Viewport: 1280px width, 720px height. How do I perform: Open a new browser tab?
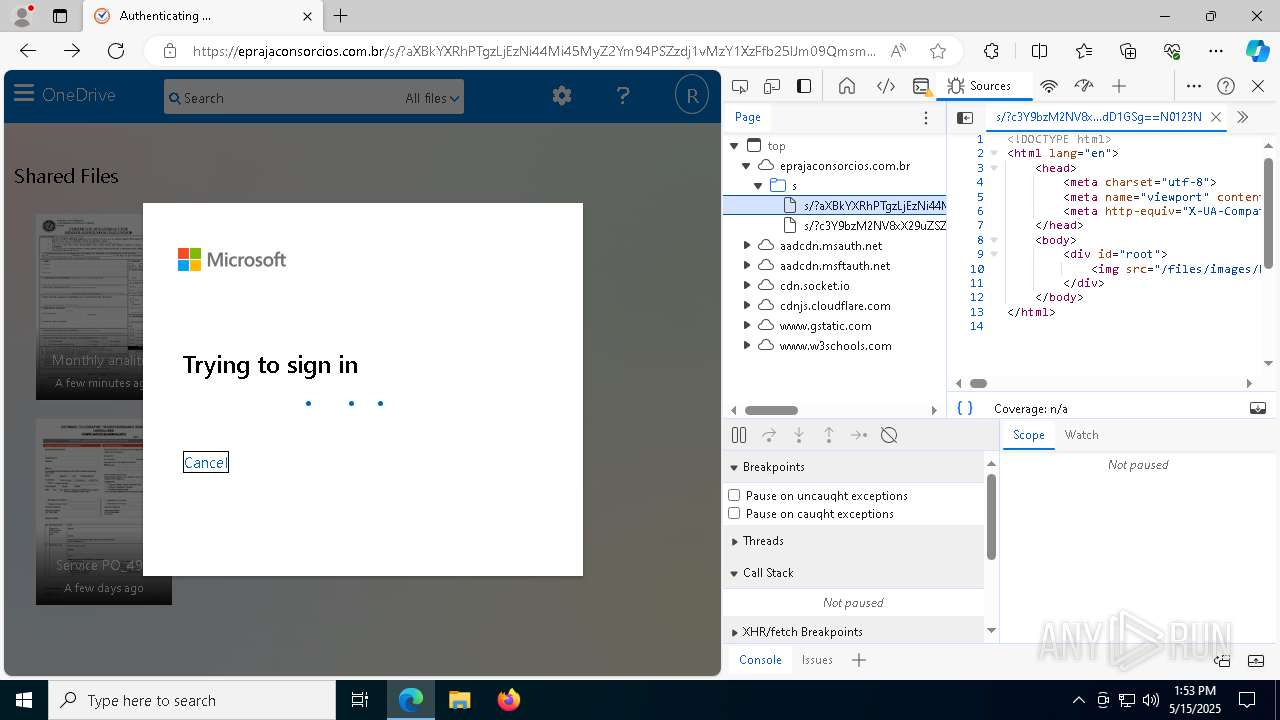click(x=341, y=16)
